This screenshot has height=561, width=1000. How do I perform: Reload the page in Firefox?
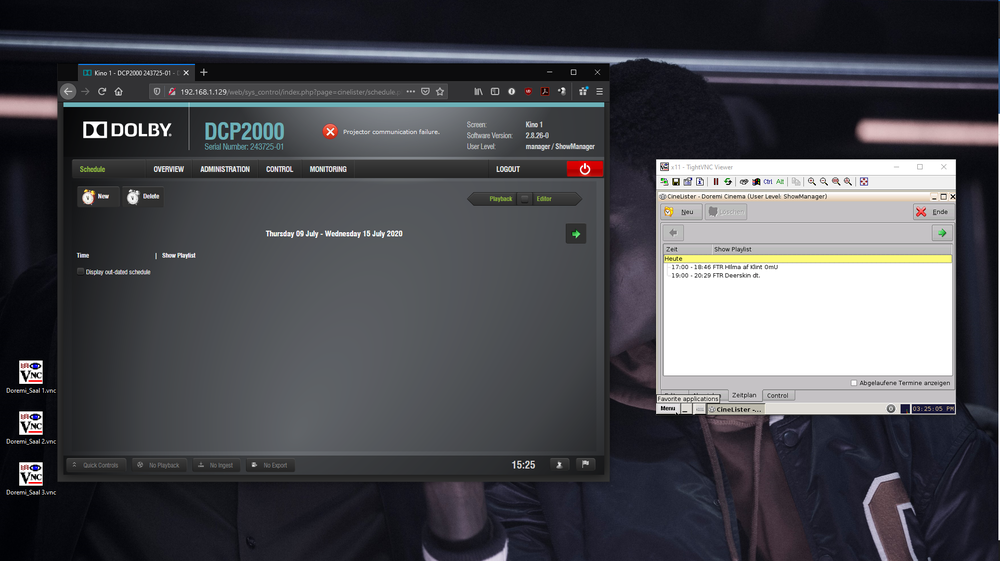[x=102, y=91]
